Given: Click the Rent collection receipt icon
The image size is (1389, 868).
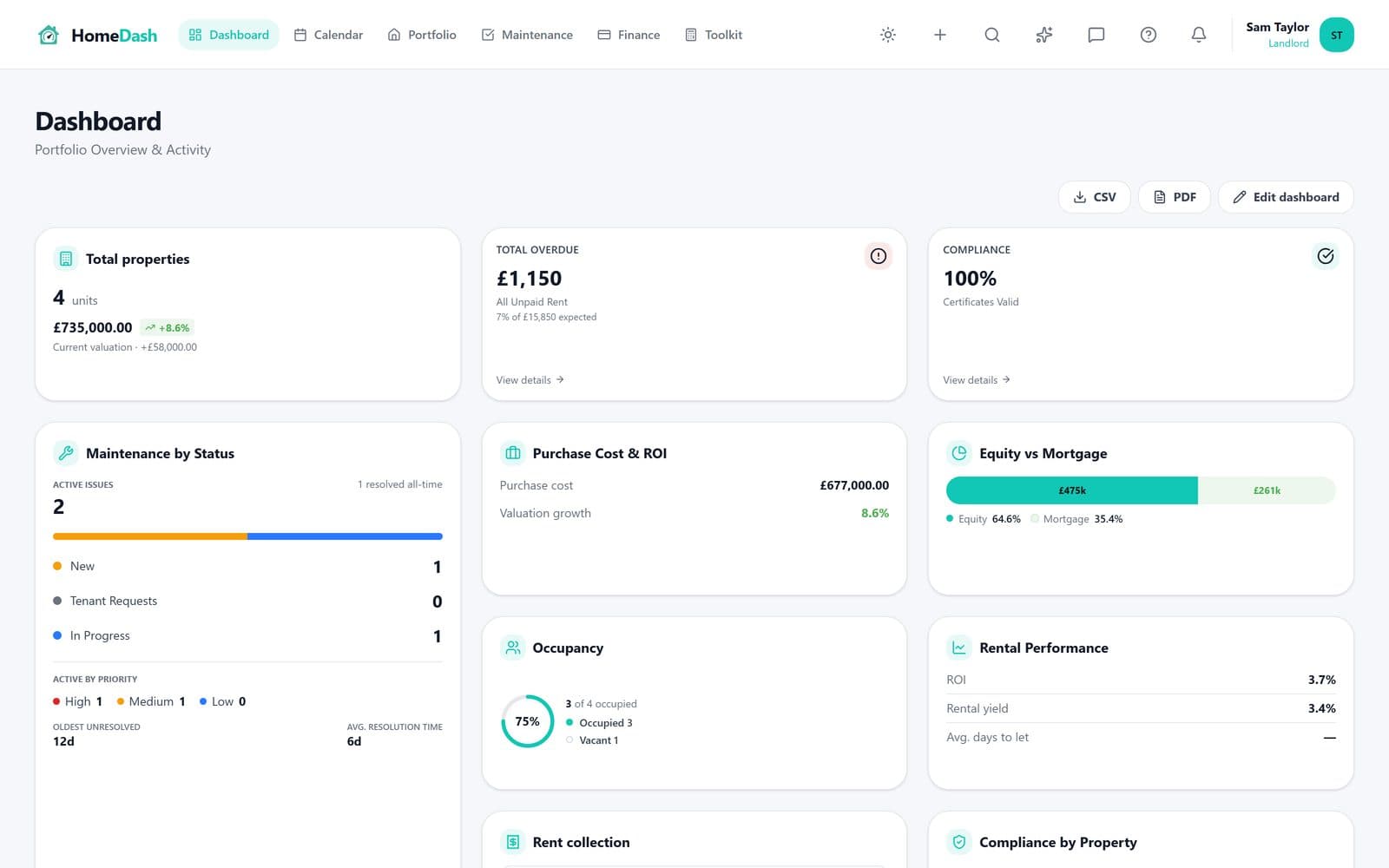Looking at the screenshot, I should click(512, 842).
